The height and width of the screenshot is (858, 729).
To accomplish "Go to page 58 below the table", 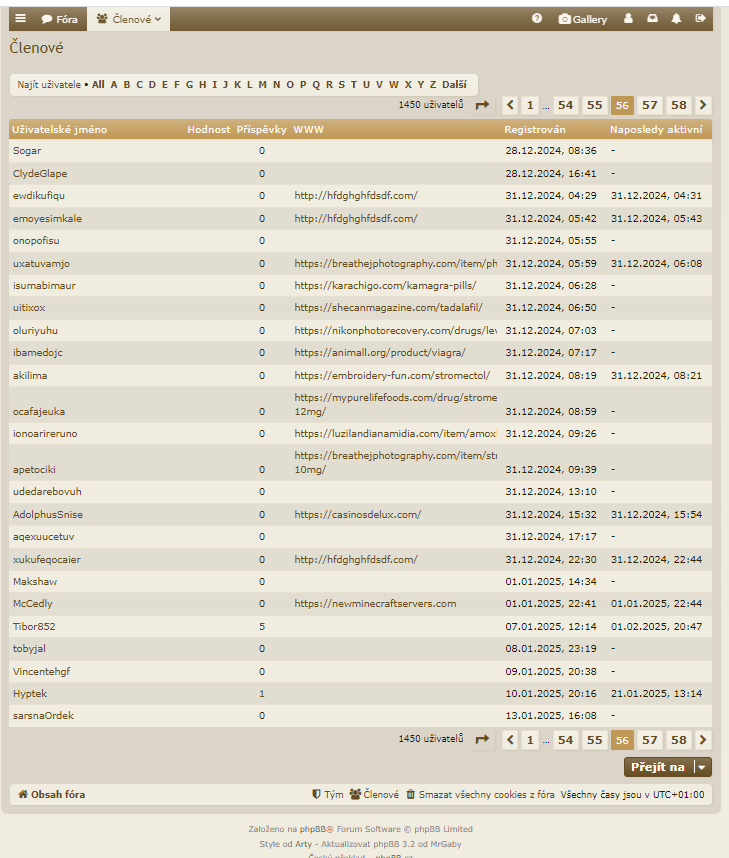I will tap(679, 740).
